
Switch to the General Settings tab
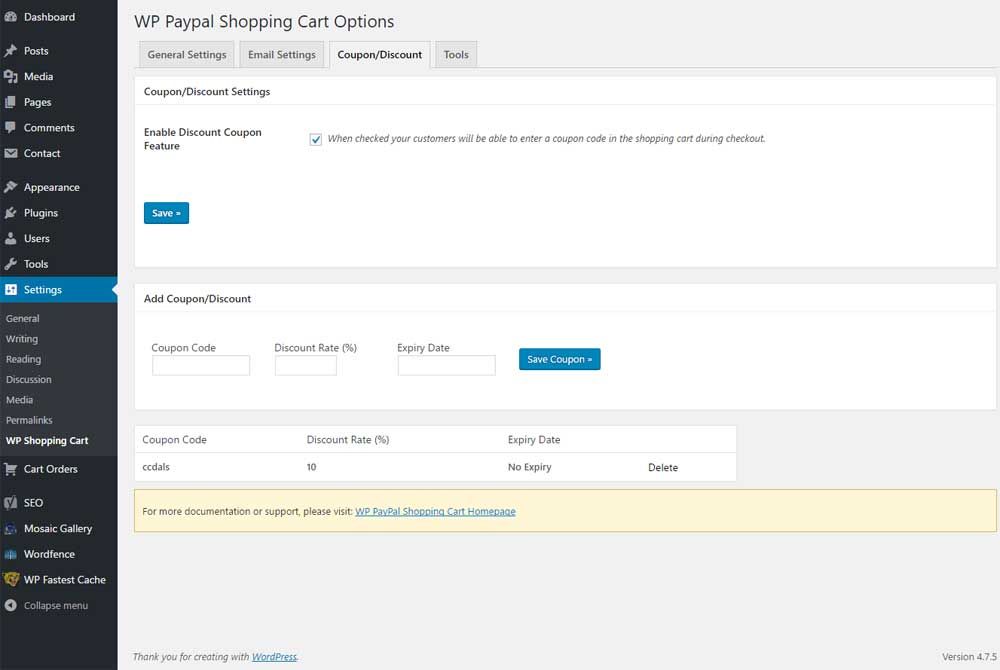[187, 55]
